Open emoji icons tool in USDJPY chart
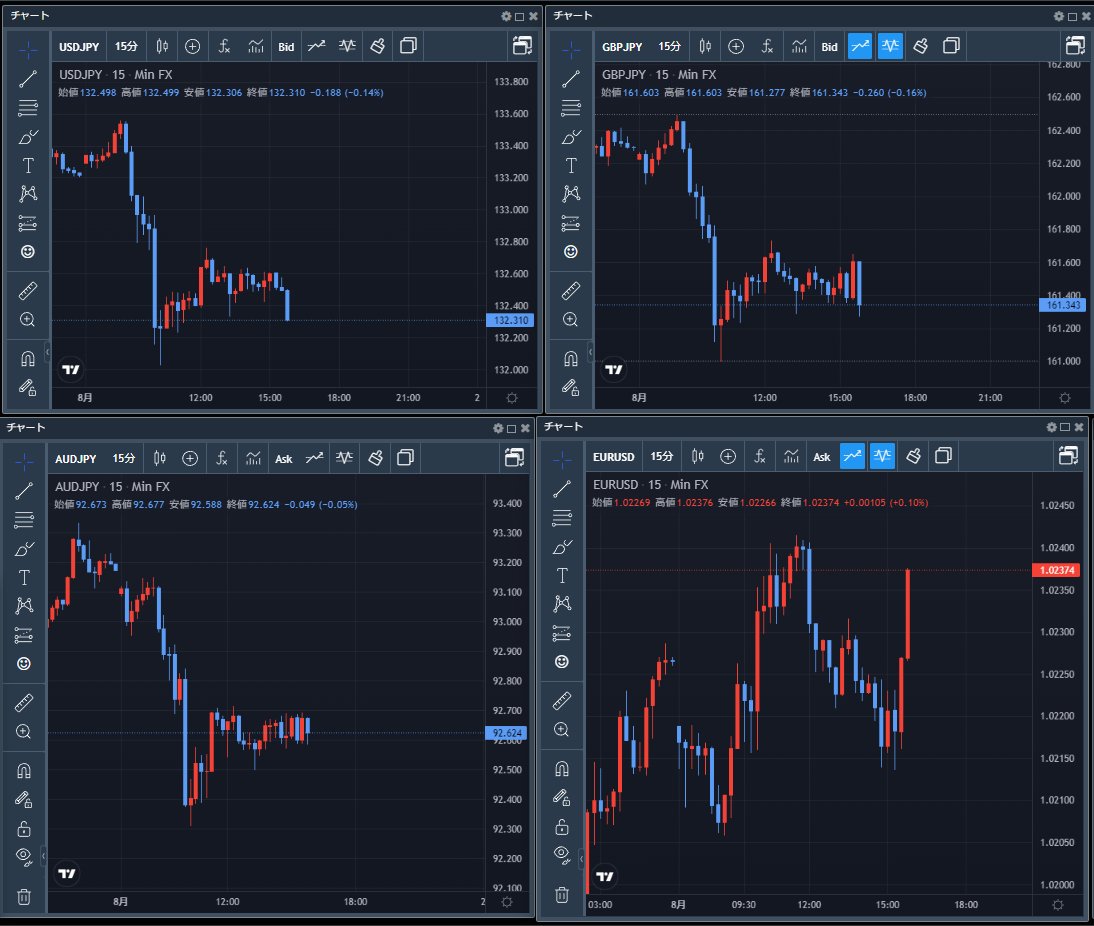 click(28, 251)
